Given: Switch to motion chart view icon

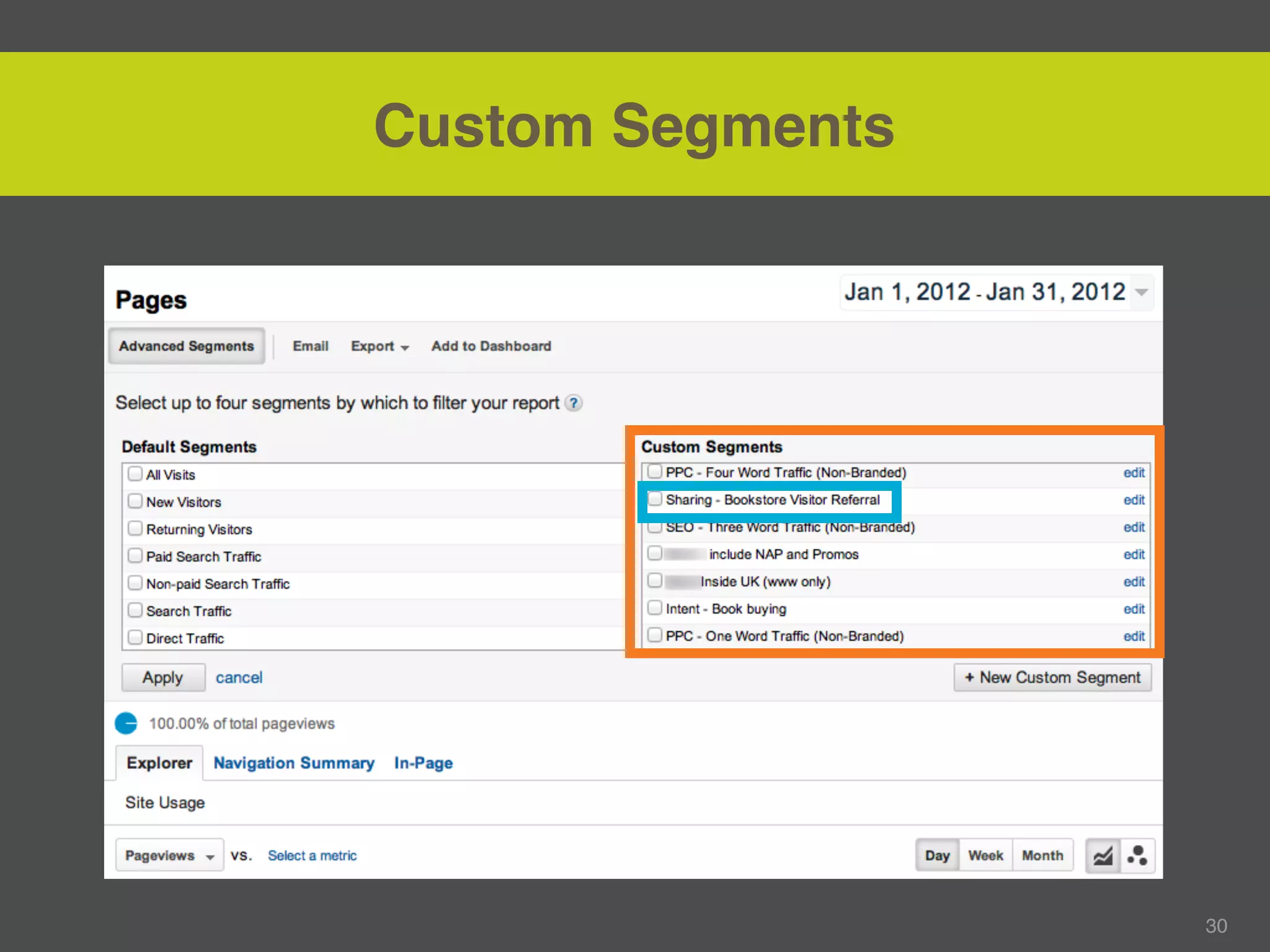Looking at the screenshot, I should click(1137, 856).
